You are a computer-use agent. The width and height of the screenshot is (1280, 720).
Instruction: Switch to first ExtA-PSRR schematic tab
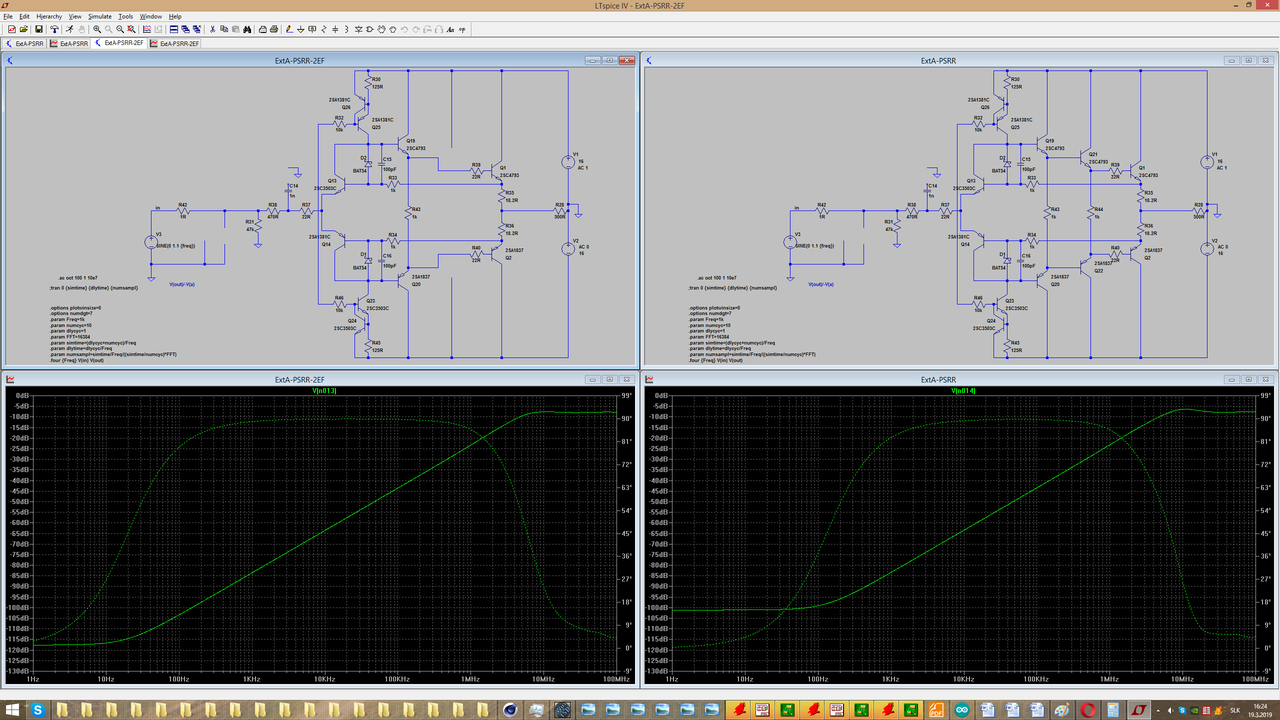[25, 44]
